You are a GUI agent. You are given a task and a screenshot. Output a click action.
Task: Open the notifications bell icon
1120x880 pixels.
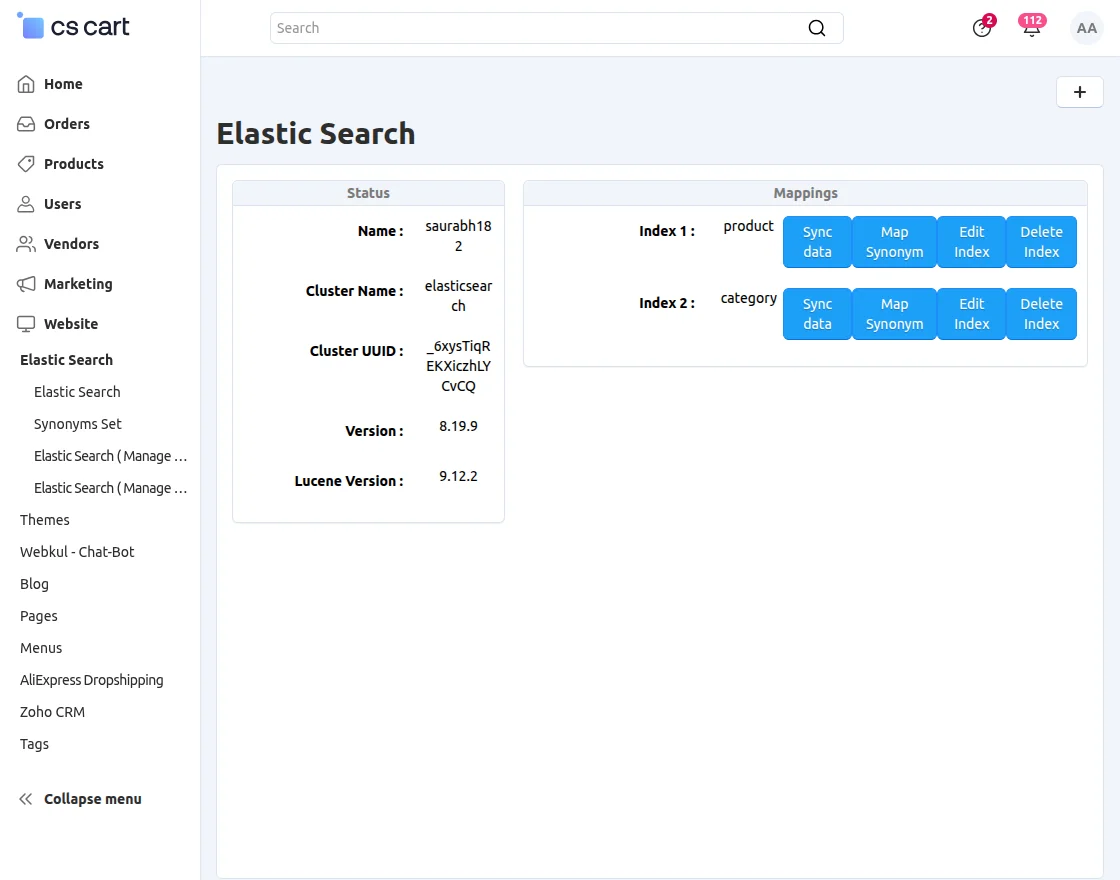[1031, 27]
